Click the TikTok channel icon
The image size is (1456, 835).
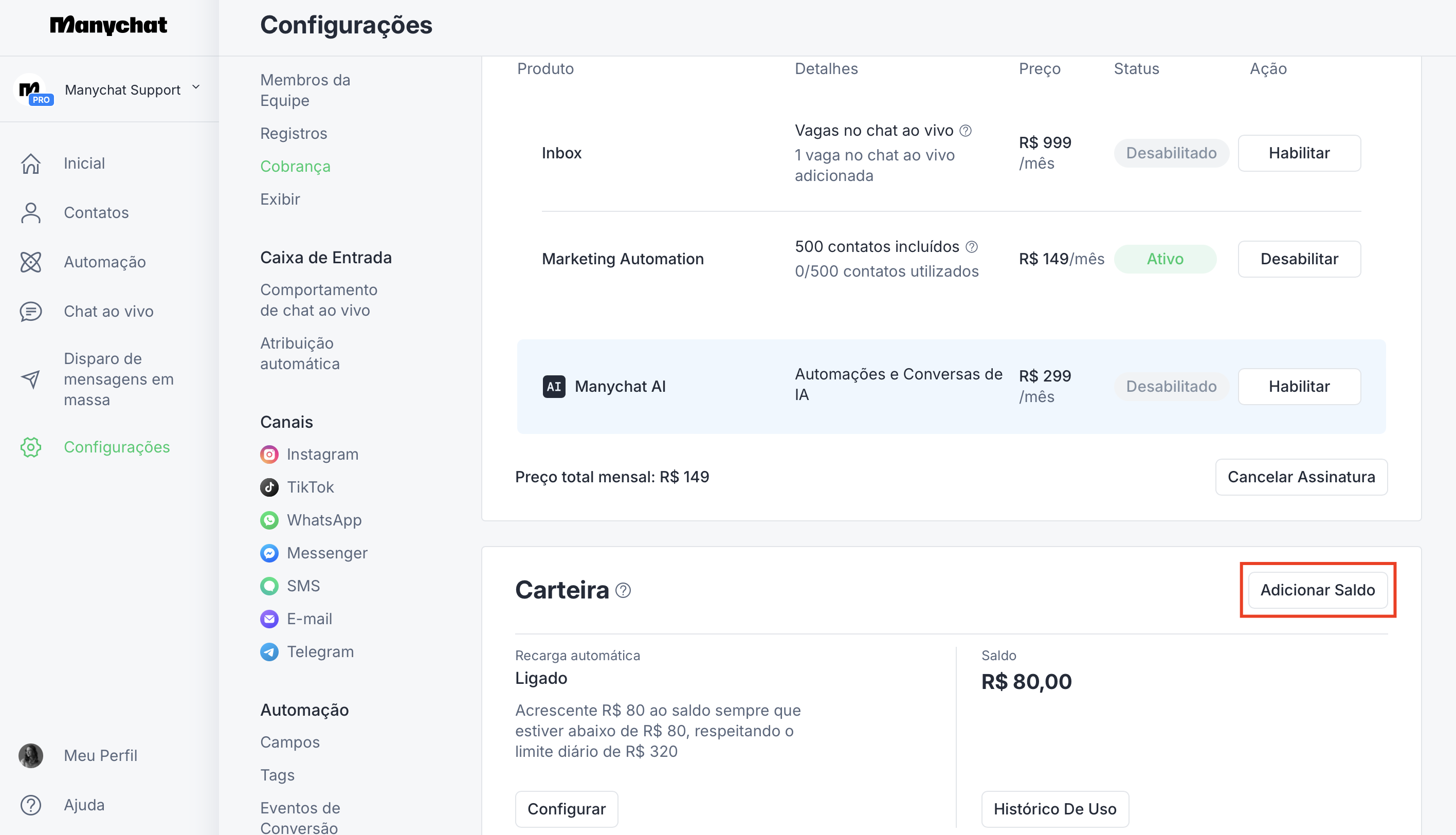coord(269,487)
